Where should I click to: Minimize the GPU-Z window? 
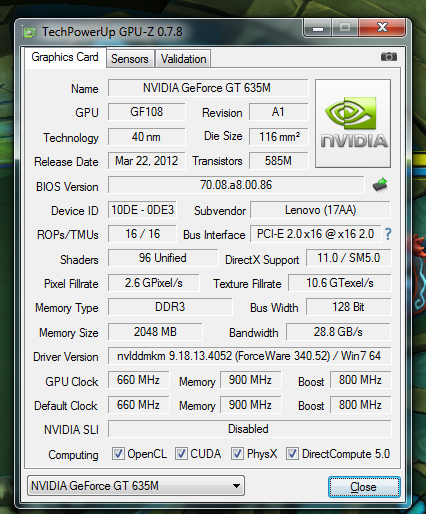[318, 28]
